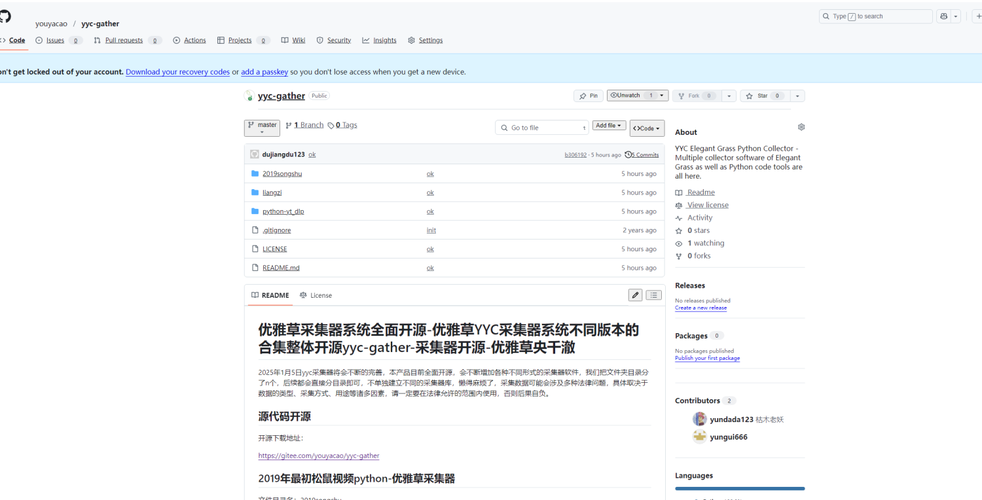
Task: Click the add a passkey link
Action: [x=264, y=72]
